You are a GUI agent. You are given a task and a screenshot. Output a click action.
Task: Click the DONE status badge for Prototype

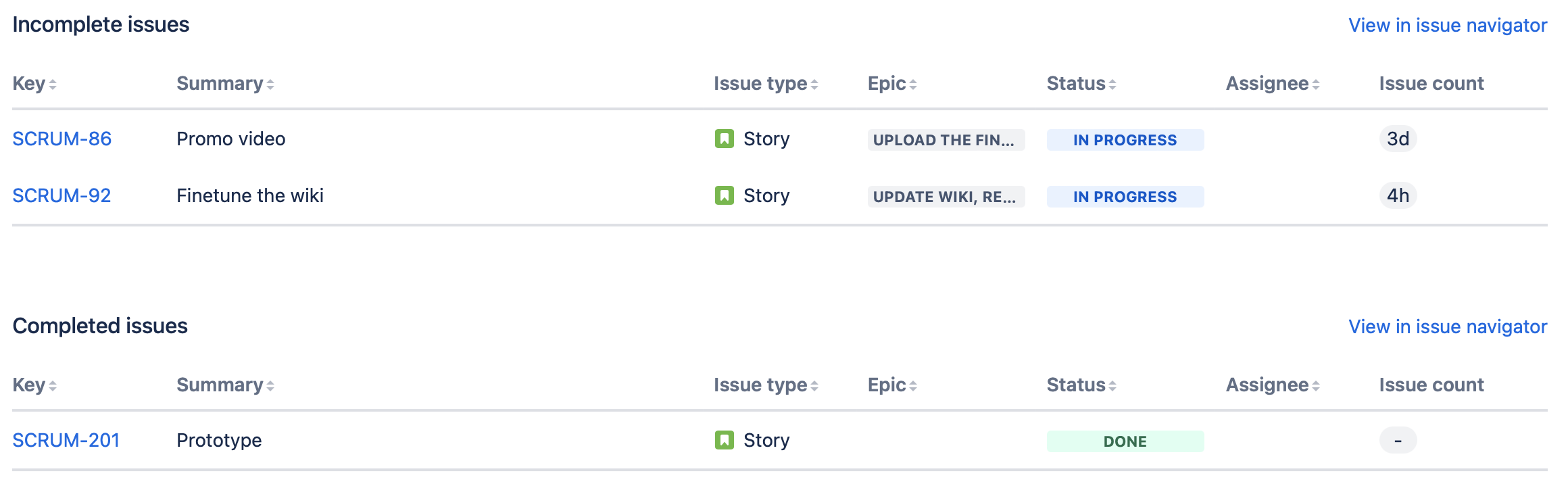[x=1125, y=441]
